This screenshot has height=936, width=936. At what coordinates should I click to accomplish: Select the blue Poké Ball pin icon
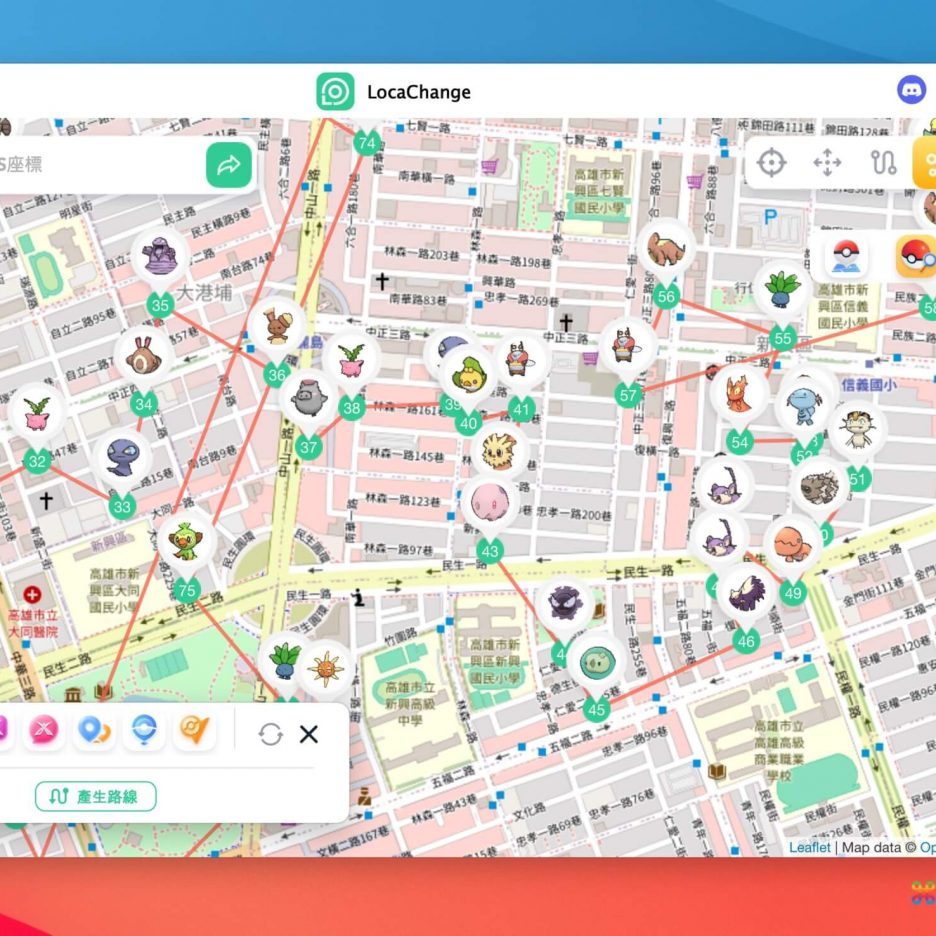(144, 732)
